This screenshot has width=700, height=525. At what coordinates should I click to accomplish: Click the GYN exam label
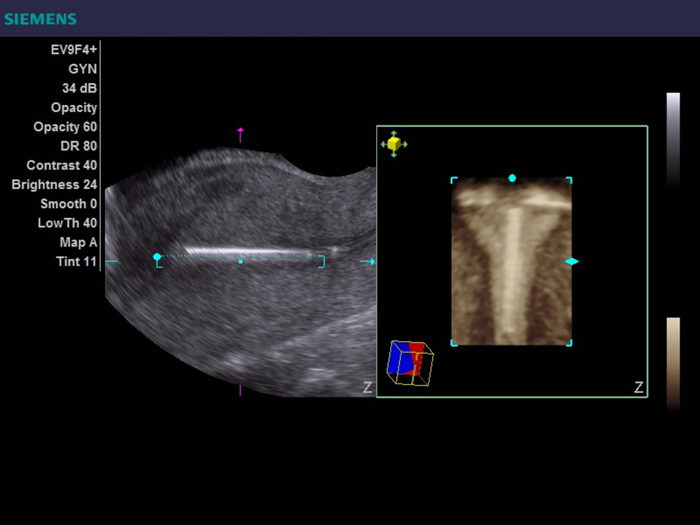coord(83,69)
